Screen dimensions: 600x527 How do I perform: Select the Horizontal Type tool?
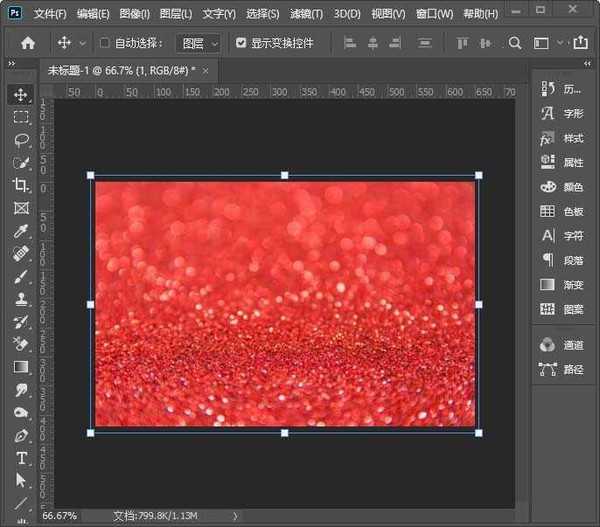coord(21,458)
